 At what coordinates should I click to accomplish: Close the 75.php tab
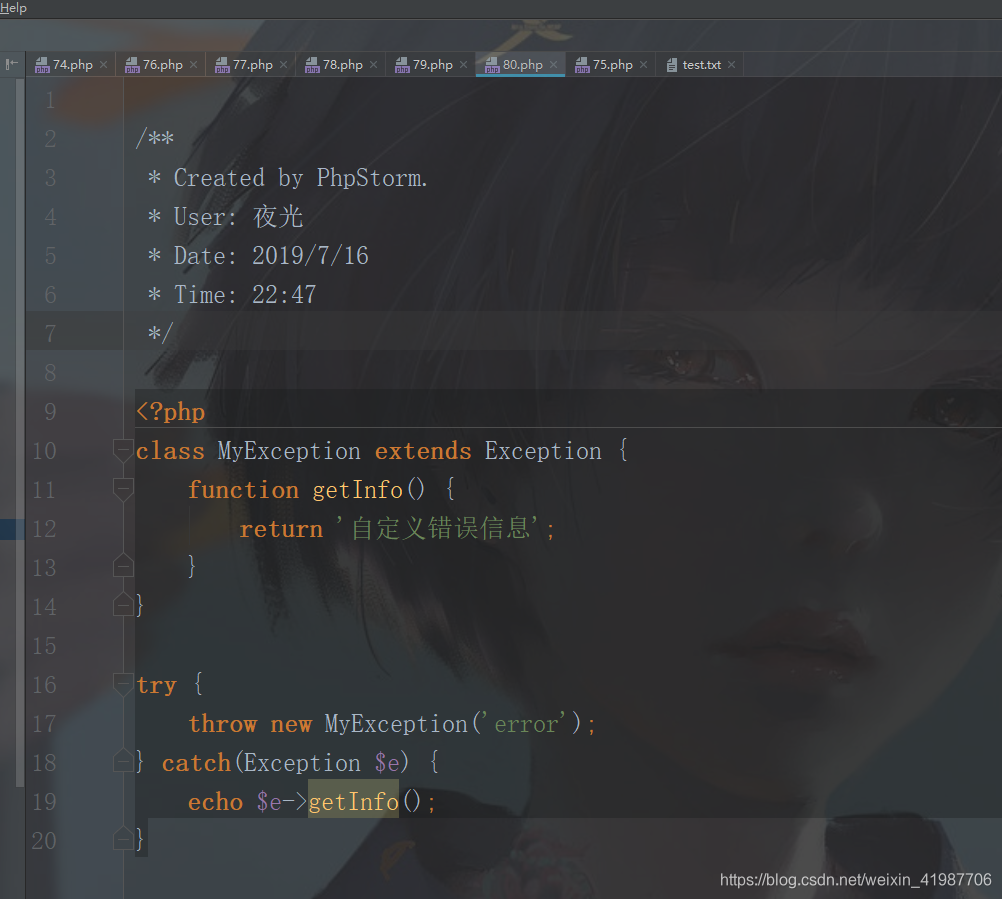pyautogui.click(x=644, y=65)
